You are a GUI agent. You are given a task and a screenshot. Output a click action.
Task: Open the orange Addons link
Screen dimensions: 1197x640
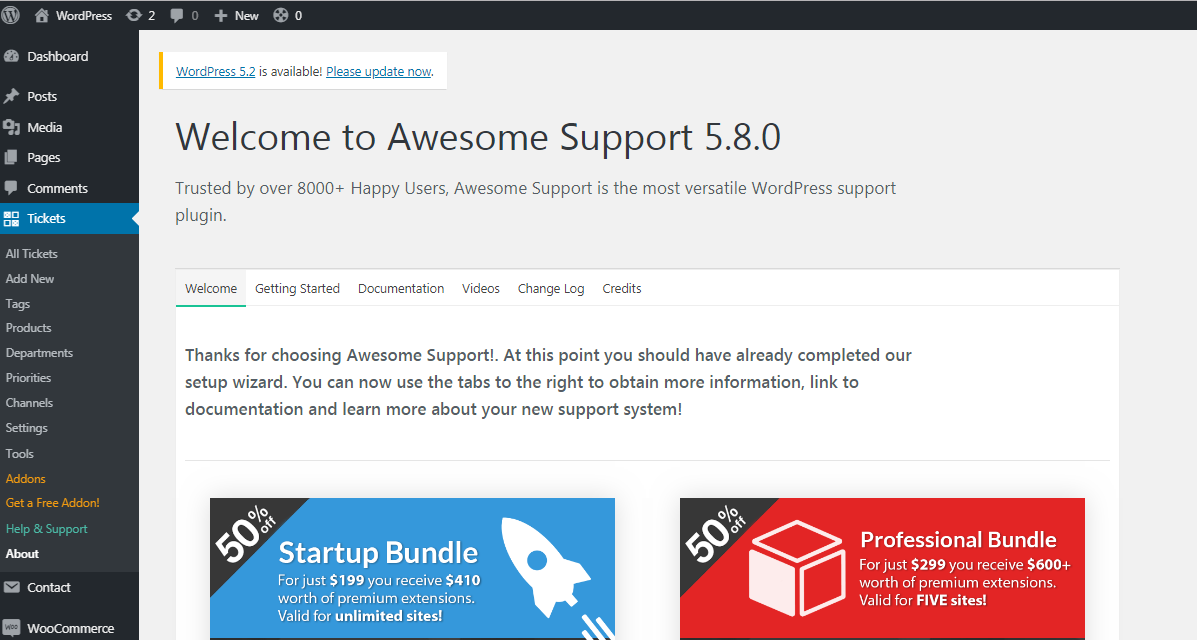pos(26,479)
